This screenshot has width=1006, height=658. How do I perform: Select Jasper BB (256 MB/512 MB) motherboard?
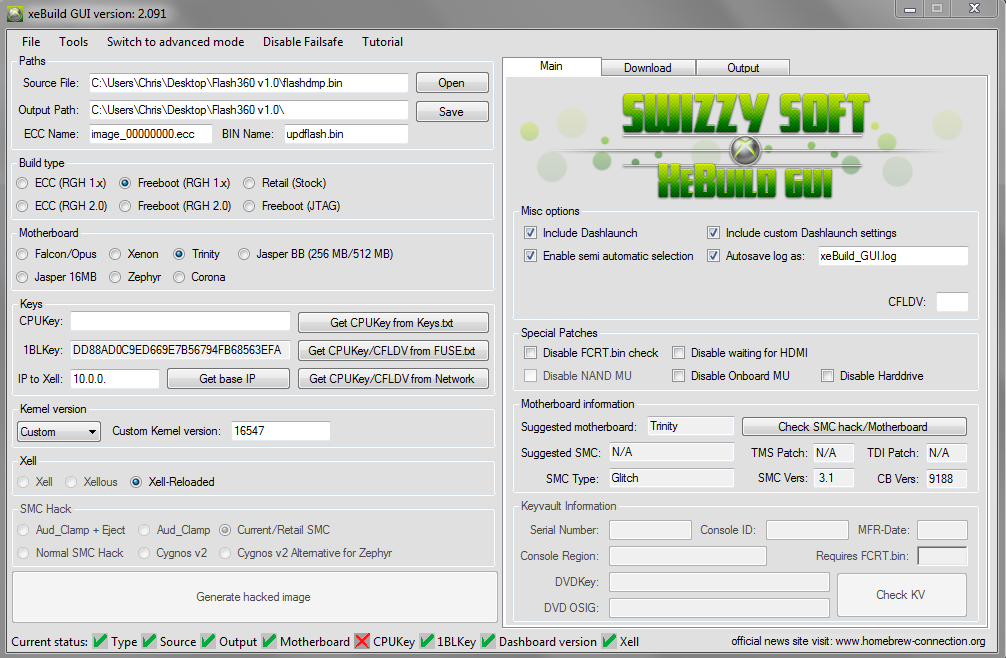coord(316,255)
